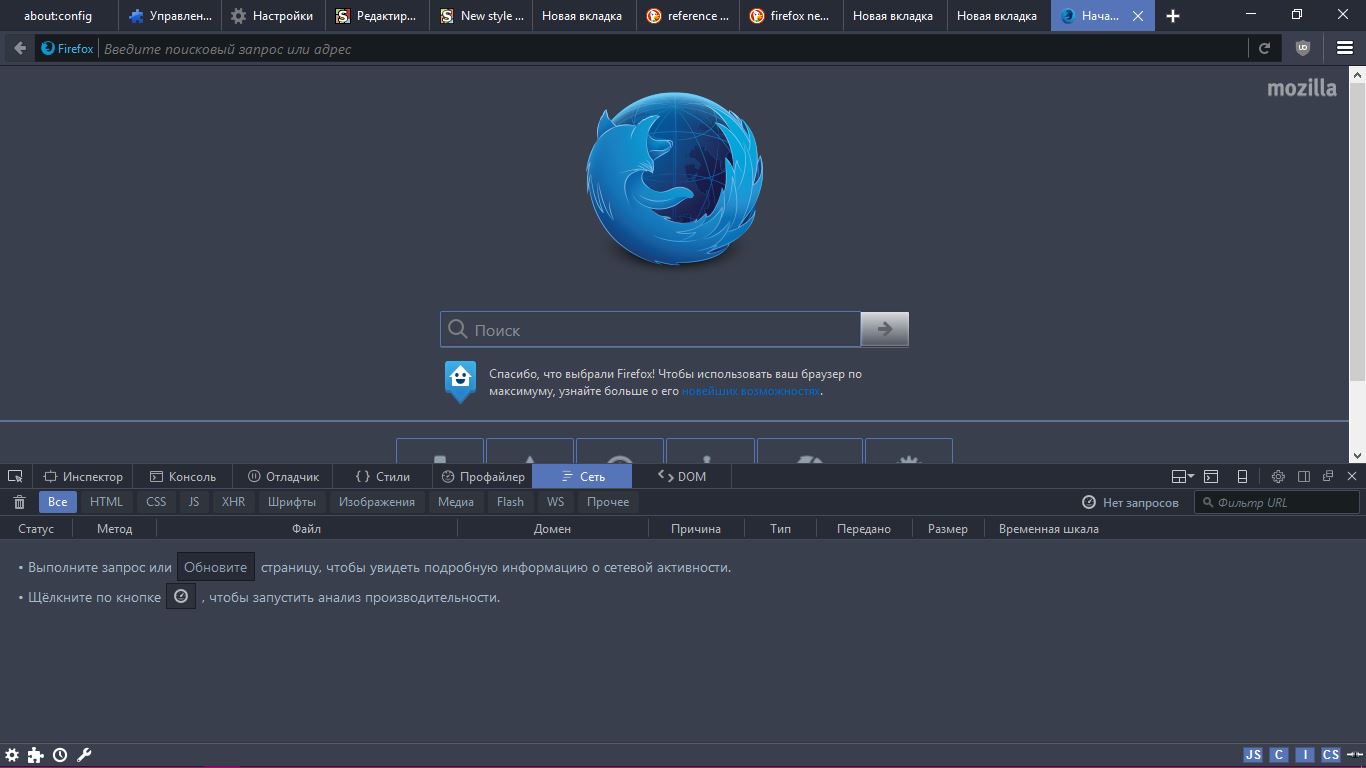Switch to the Профайлер panel
The height and width of the screenshot is (768, 1366).
coord(483,477)
